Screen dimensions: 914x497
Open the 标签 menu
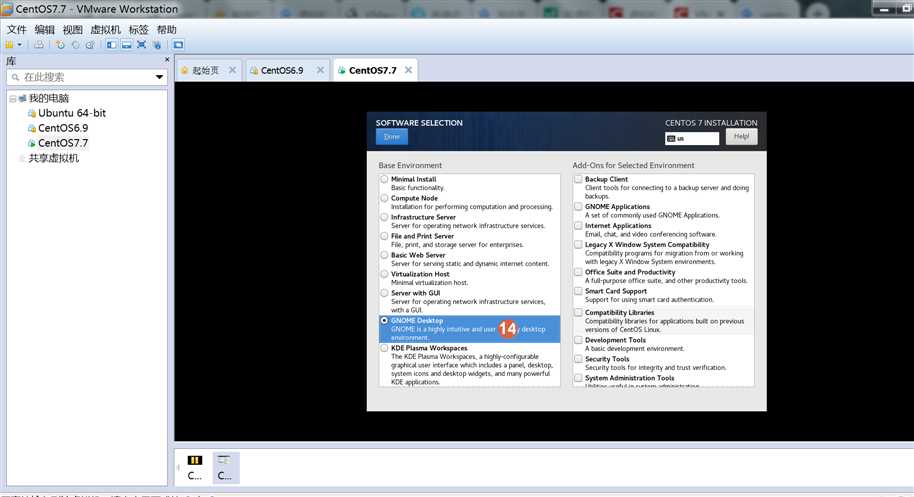138,30
